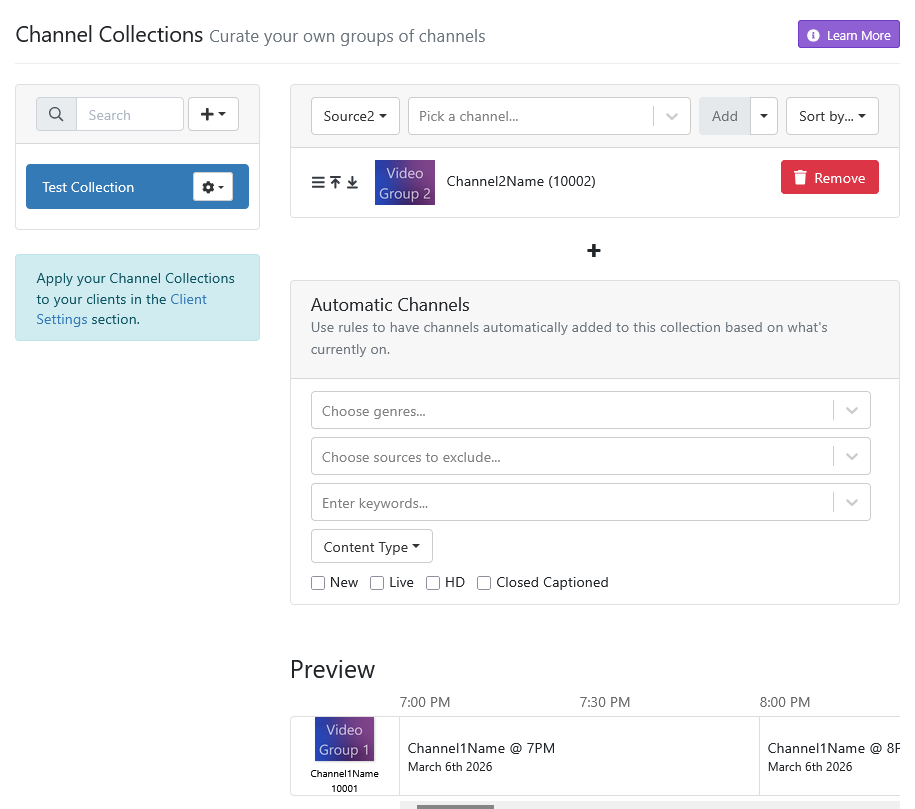
Task: Tick the HD checkbox
Action: coord(433,583)
